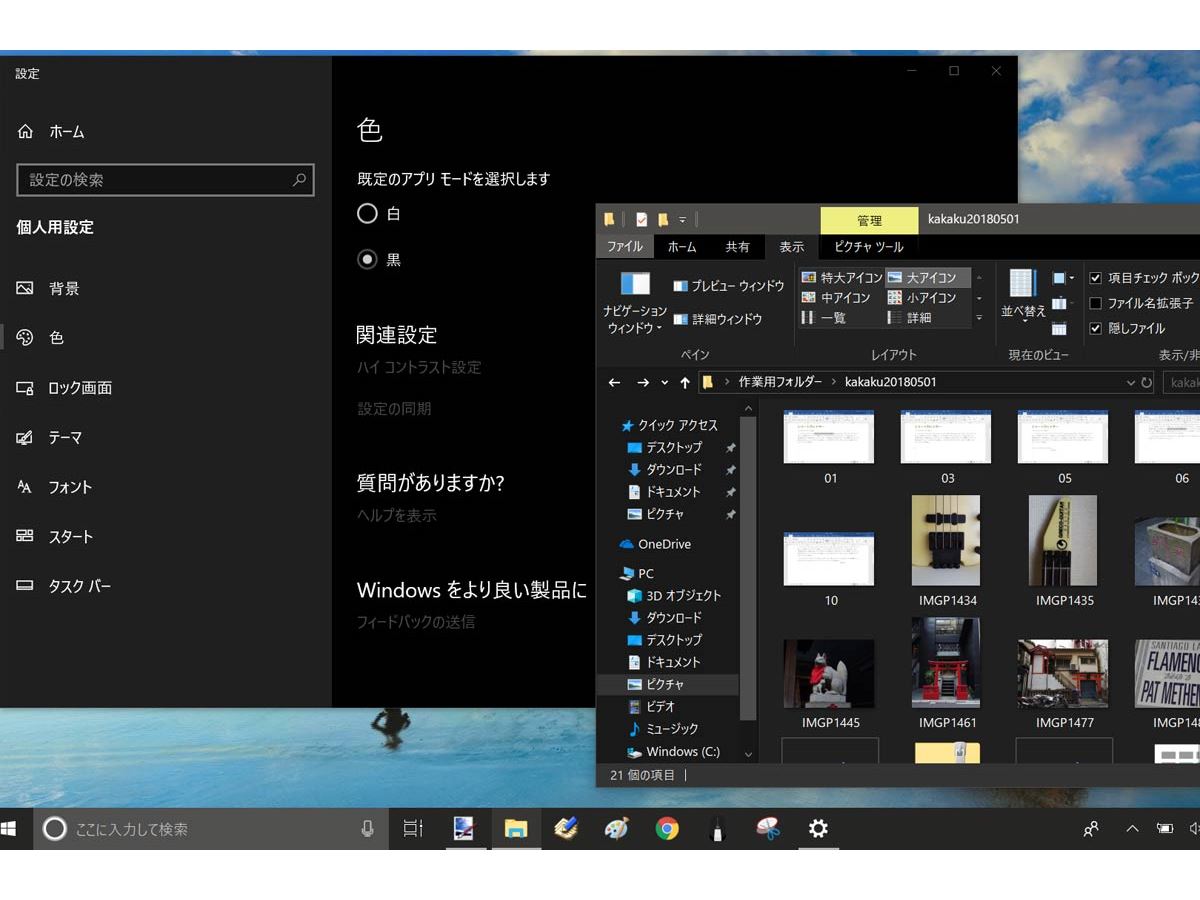This screenshot has width=1200, height=900.
Task: Open the address bar history dropdown
Action: click(x=1131, y=382)
